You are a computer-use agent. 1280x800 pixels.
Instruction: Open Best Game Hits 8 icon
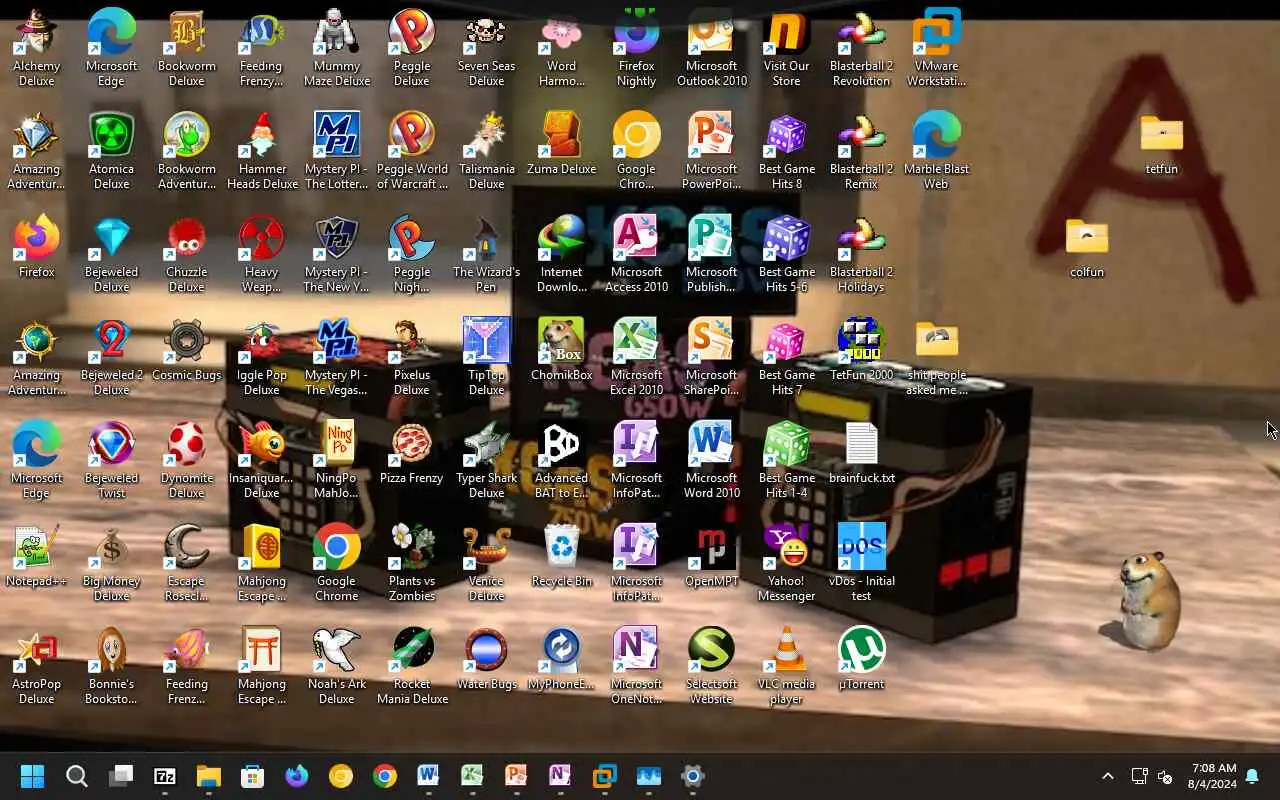coord(786,151)
